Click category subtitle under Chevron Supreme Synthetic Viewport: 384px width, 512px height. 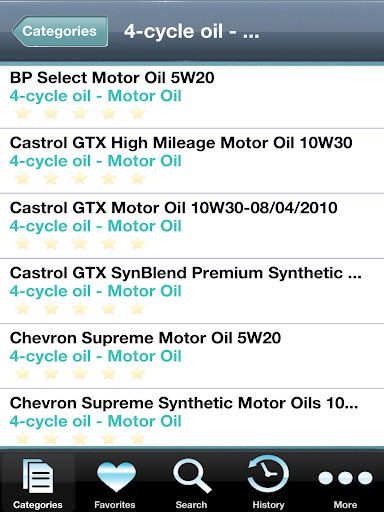(96, 421)
